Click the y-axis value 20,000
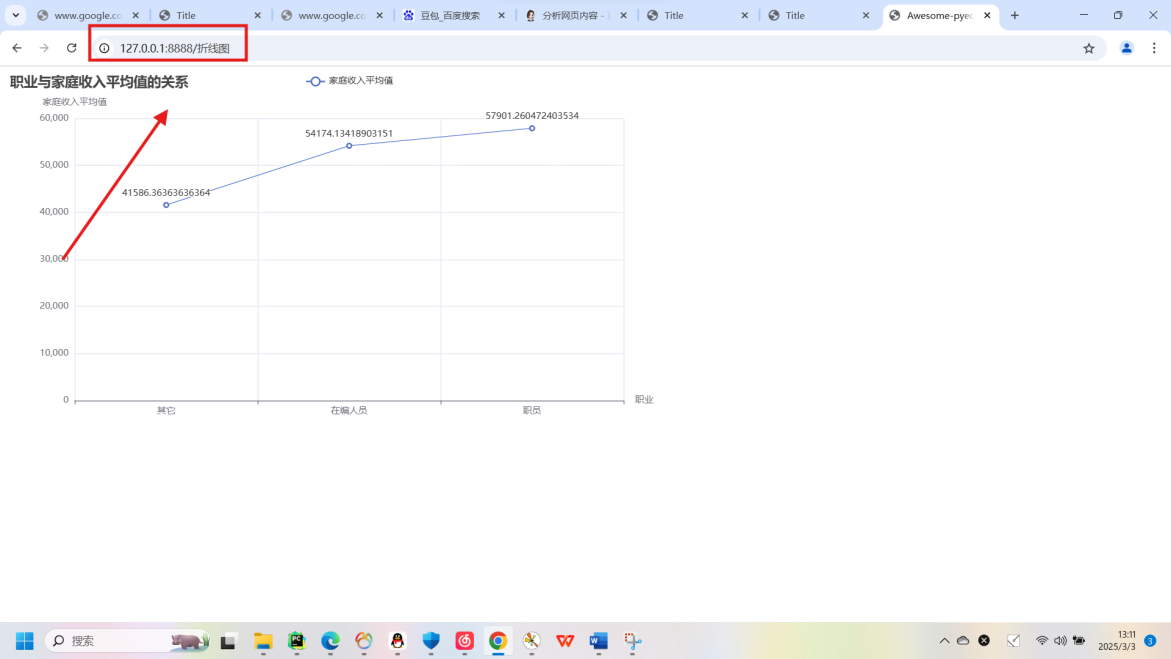 (54, 306)
